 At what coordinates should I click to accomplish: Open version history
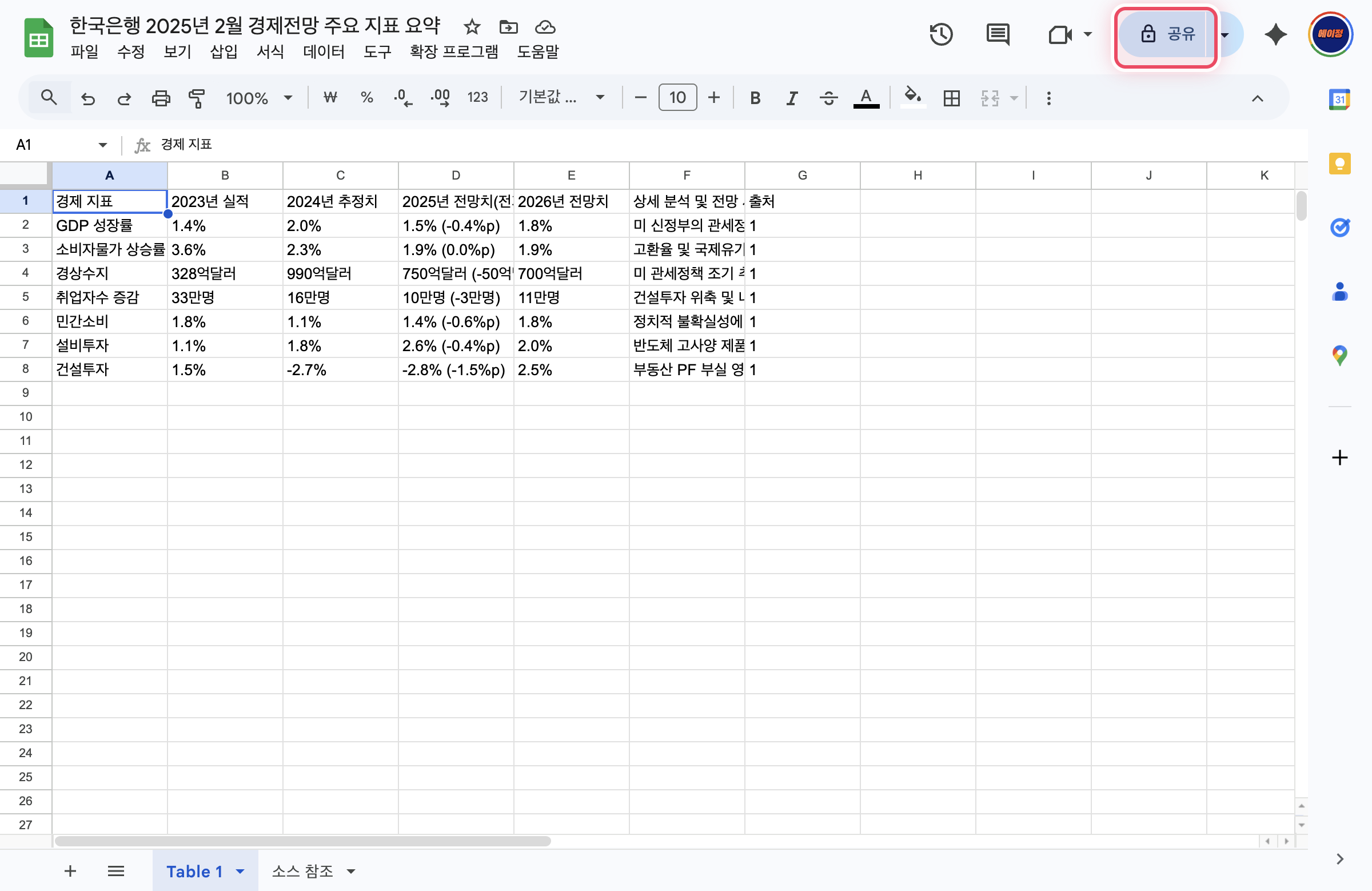click(x=941, y=35)
